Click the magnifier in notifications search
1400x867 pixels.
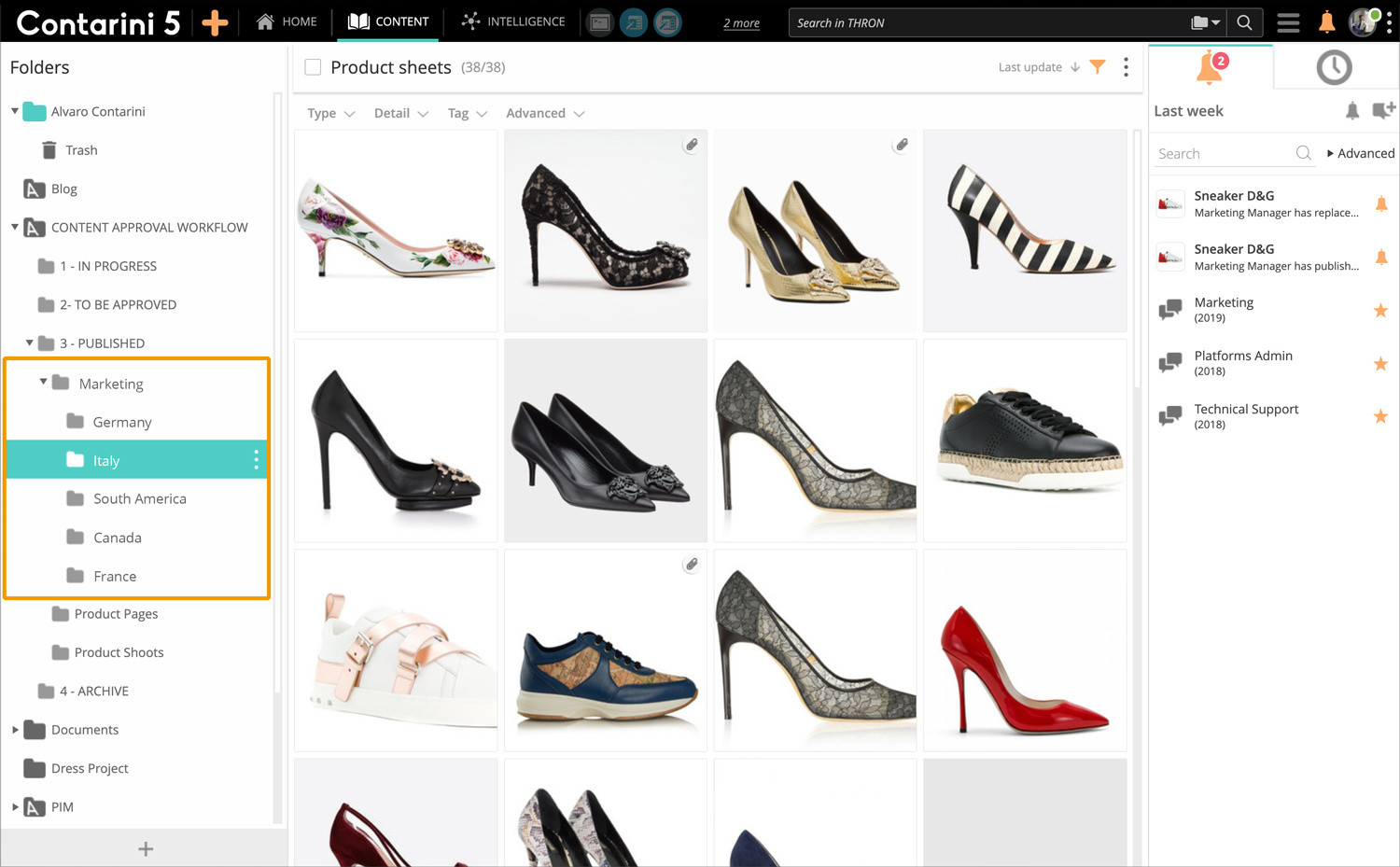pyautogui.click(x=1304, y=153)
